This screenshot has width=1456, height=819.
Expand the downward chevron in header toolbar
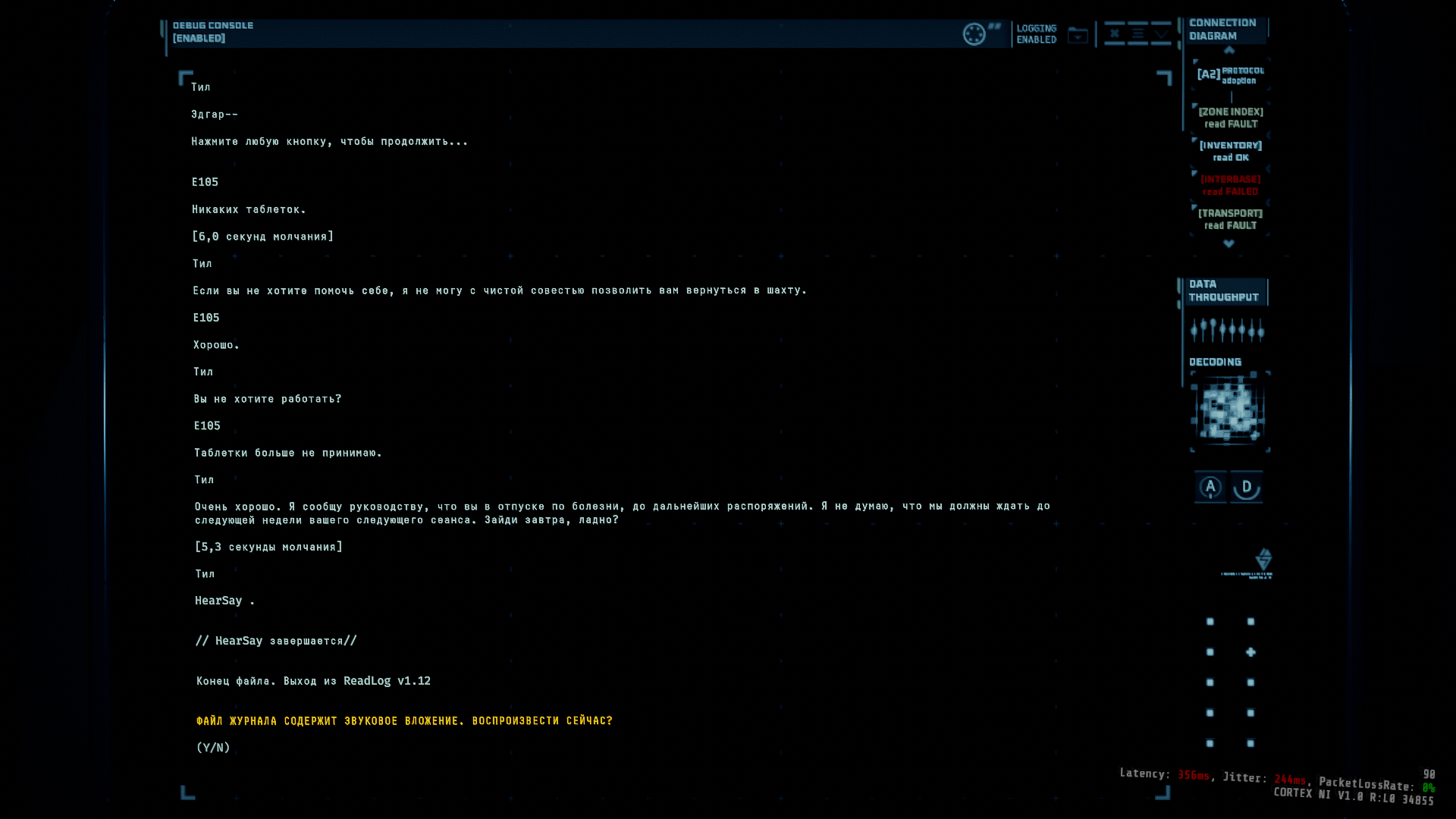(x=1161, y=33)
